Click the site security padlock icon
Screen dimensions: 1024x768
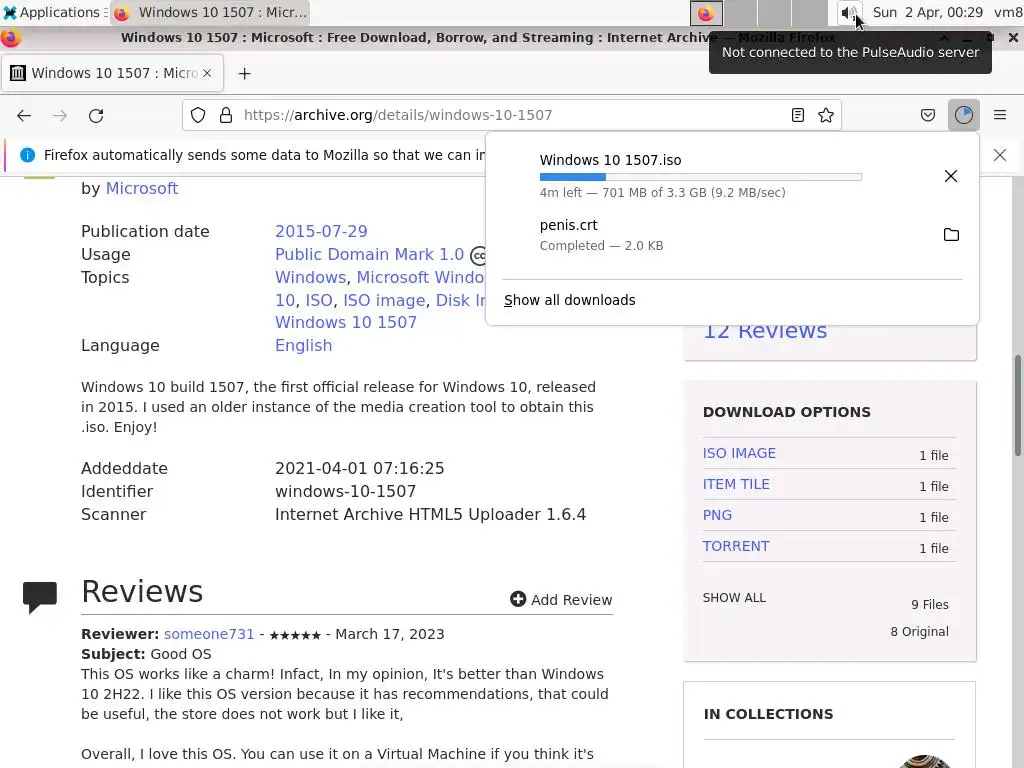tap(226, 116)
